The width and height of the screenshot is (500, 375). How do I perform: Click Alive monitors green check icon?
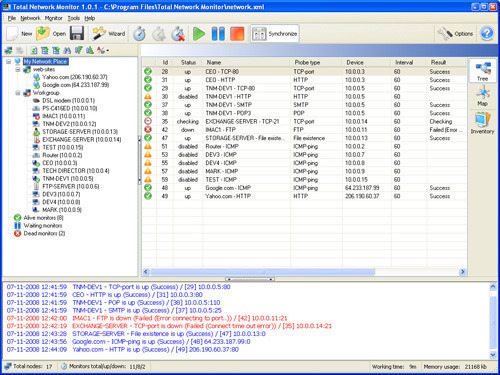coord(17,218)
